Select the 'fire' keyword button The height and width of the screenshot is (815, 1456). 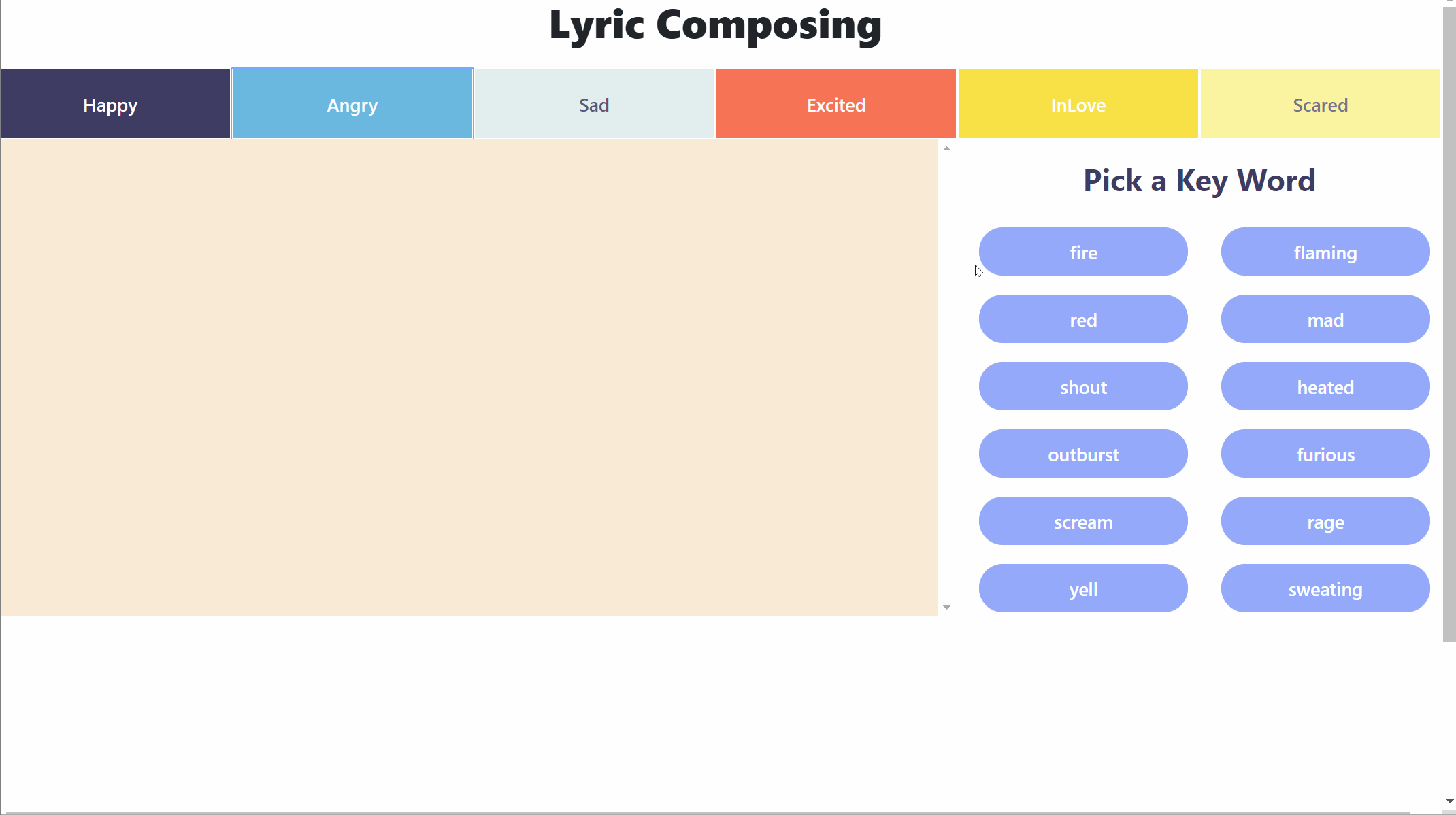click(1083, 252)
